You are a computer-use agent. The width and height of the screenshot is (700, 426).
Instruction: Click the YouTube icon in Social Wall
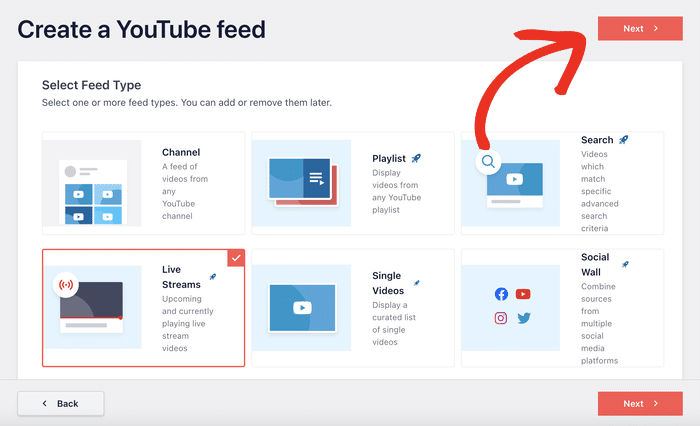coord(523,294)
